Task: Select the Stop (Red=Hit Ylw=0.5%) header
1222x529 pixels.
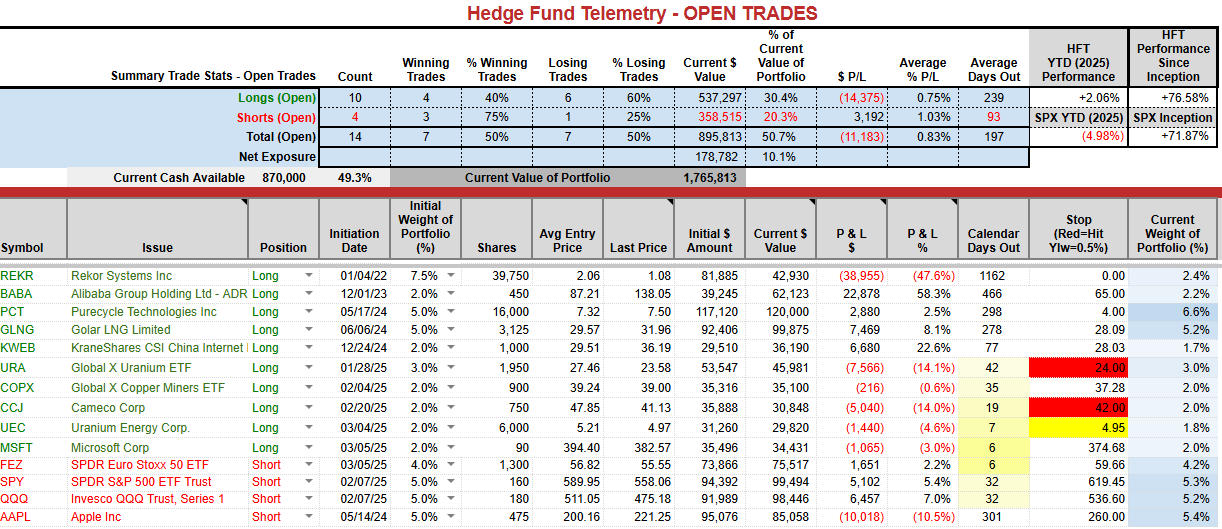Action: click(x=1078, y=228)
